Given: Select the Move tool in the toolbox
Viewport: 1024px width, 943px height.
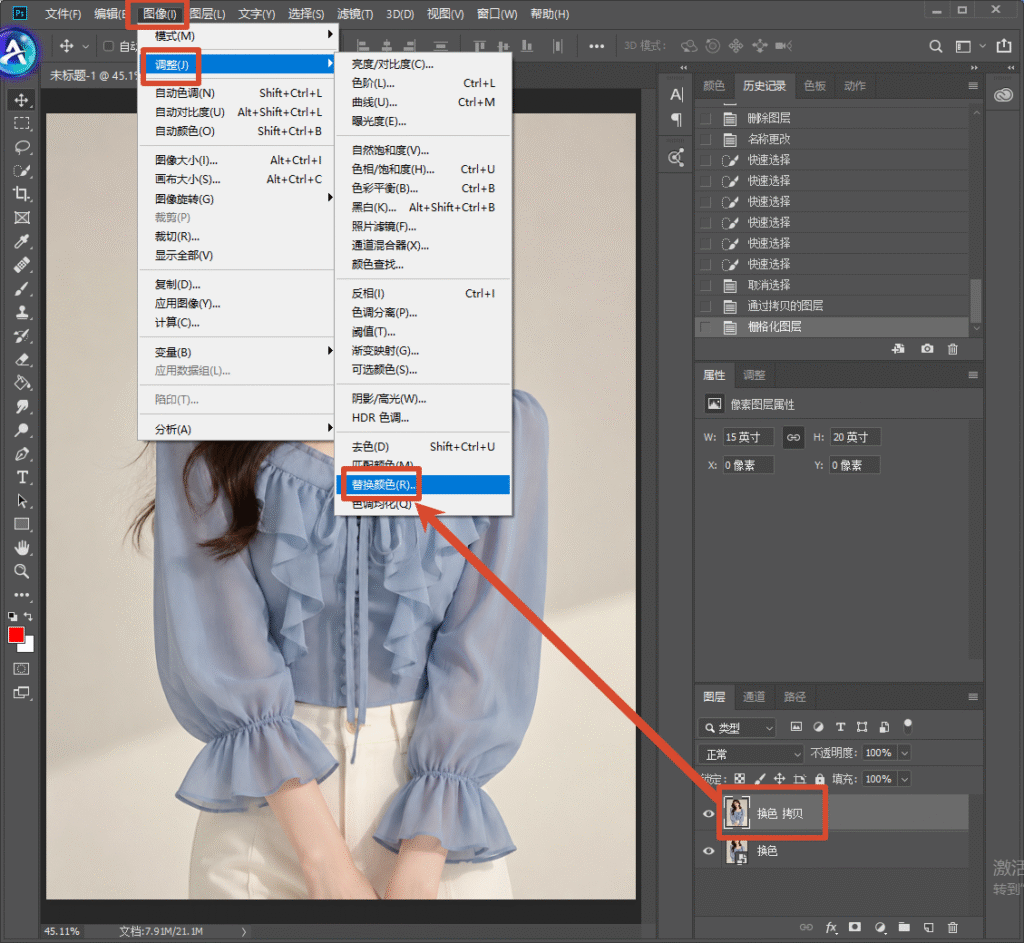Looking at the screenshot, I should coord(22,100).
